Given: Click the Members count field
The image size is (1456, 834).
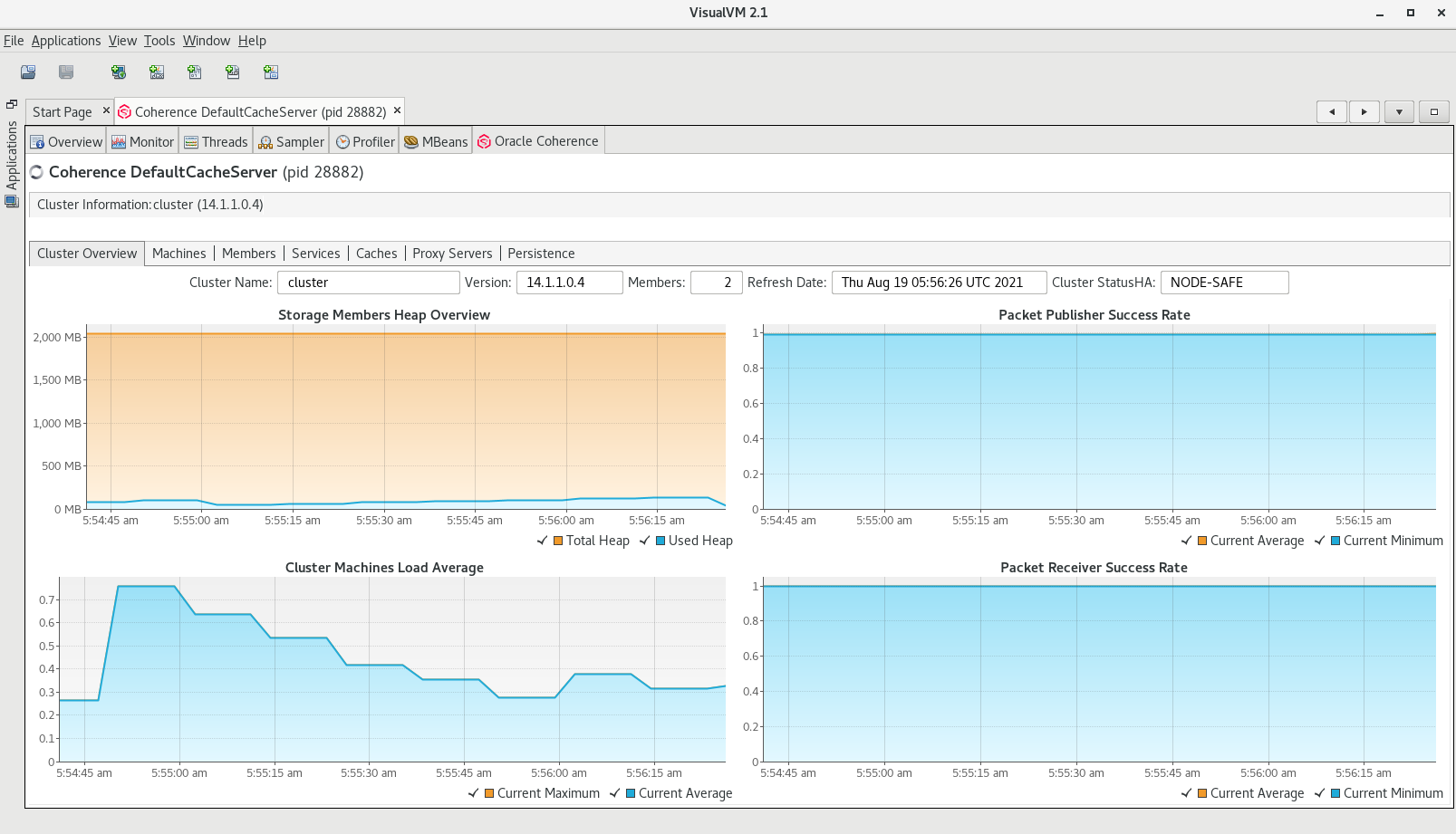Looking at the screenshot, I should [717, 283].
